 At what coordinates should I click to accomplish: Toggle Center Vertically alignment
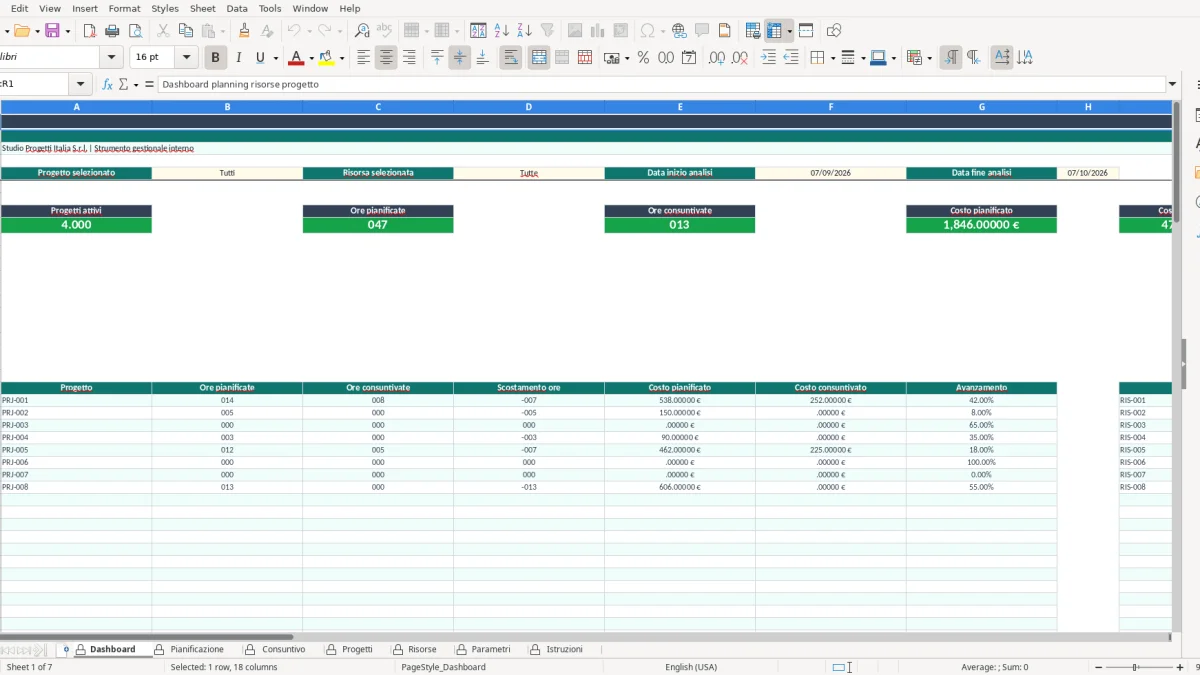click(460, 58)
